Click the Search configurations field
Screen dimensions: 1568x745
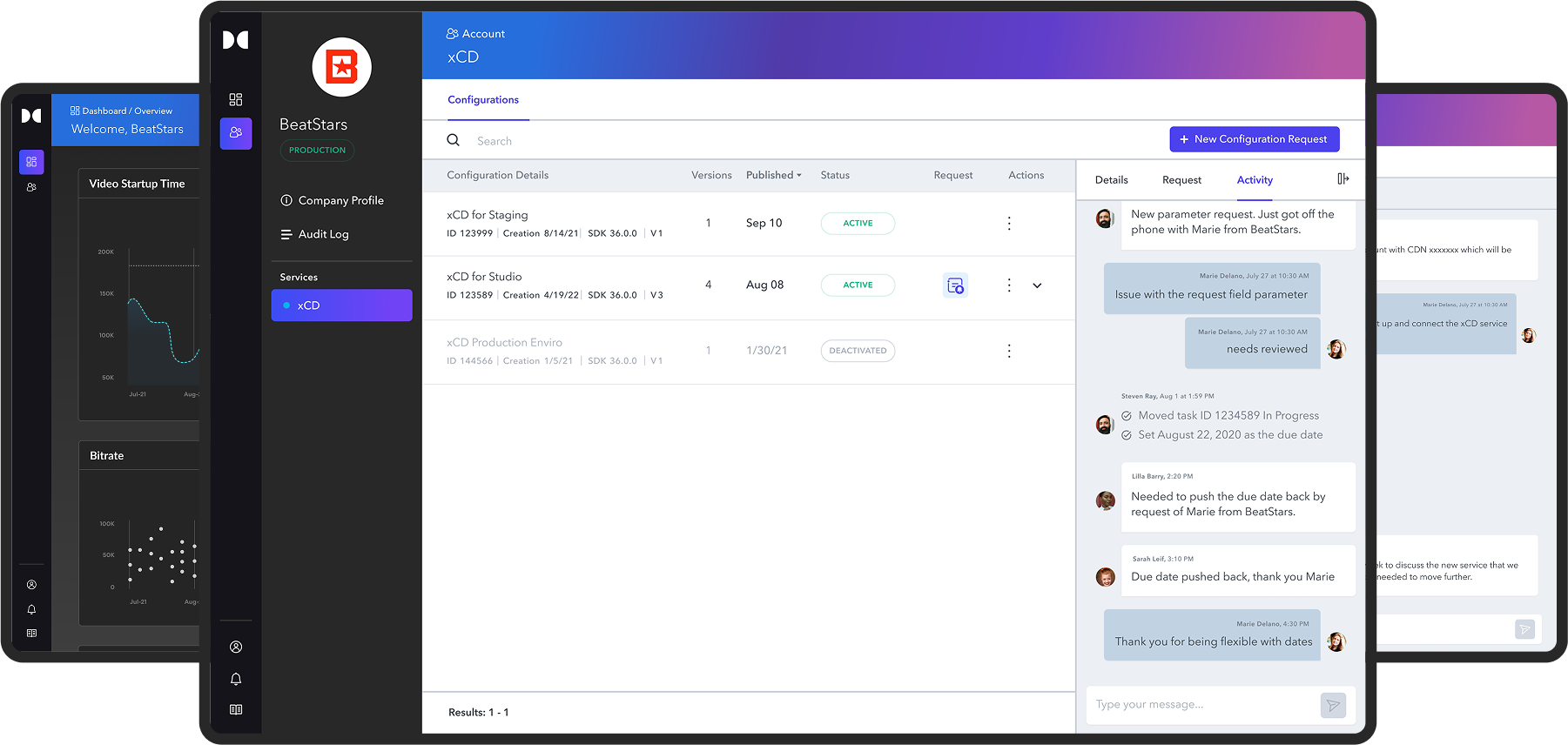pyautogui.click(x=609, y=141)
